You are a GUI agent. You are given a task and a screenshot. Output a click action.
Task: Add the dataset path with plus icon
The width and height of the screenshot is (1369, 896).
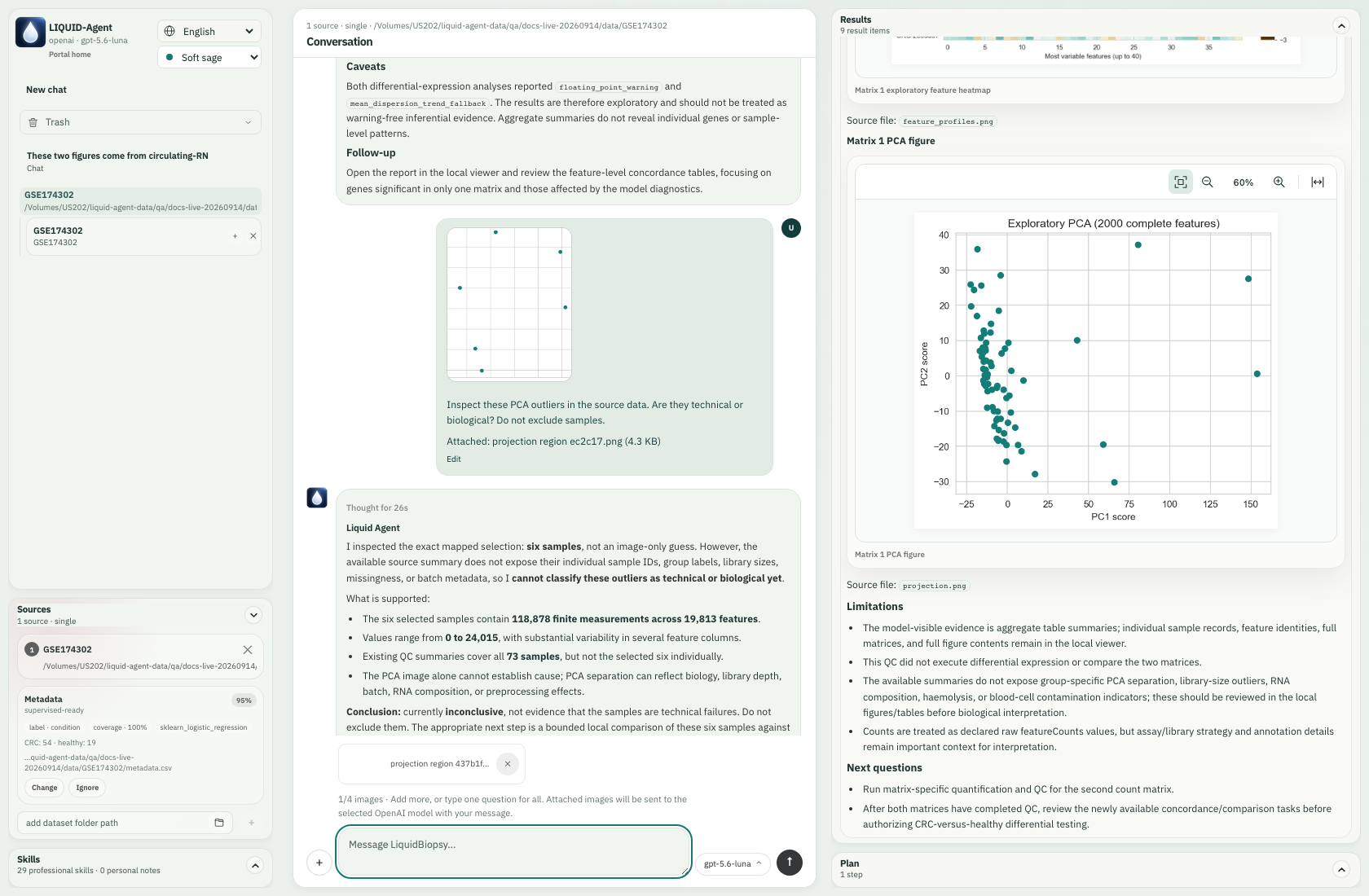(x=251, y=823)
